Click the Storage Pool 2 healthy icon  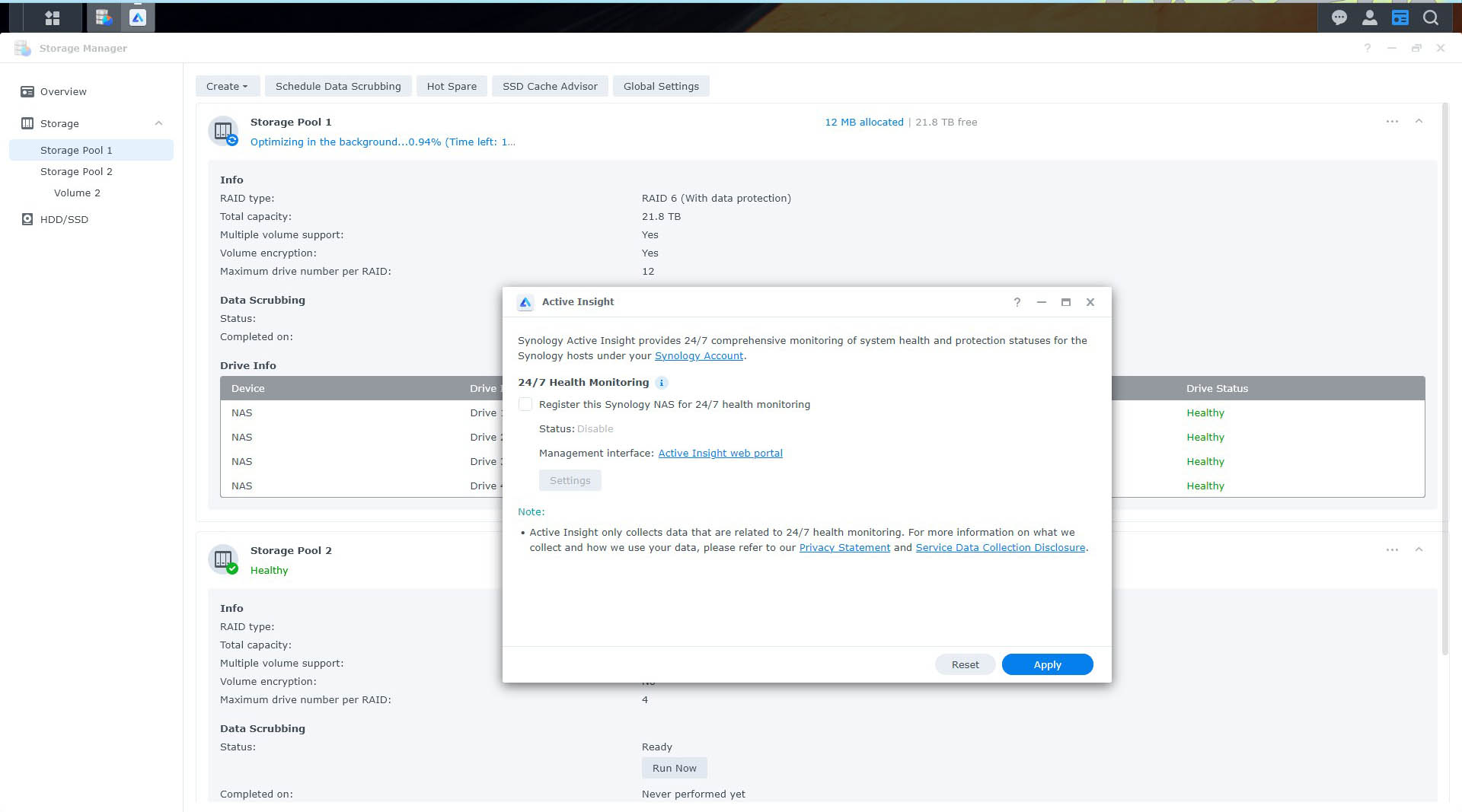[x=224, y=560]
